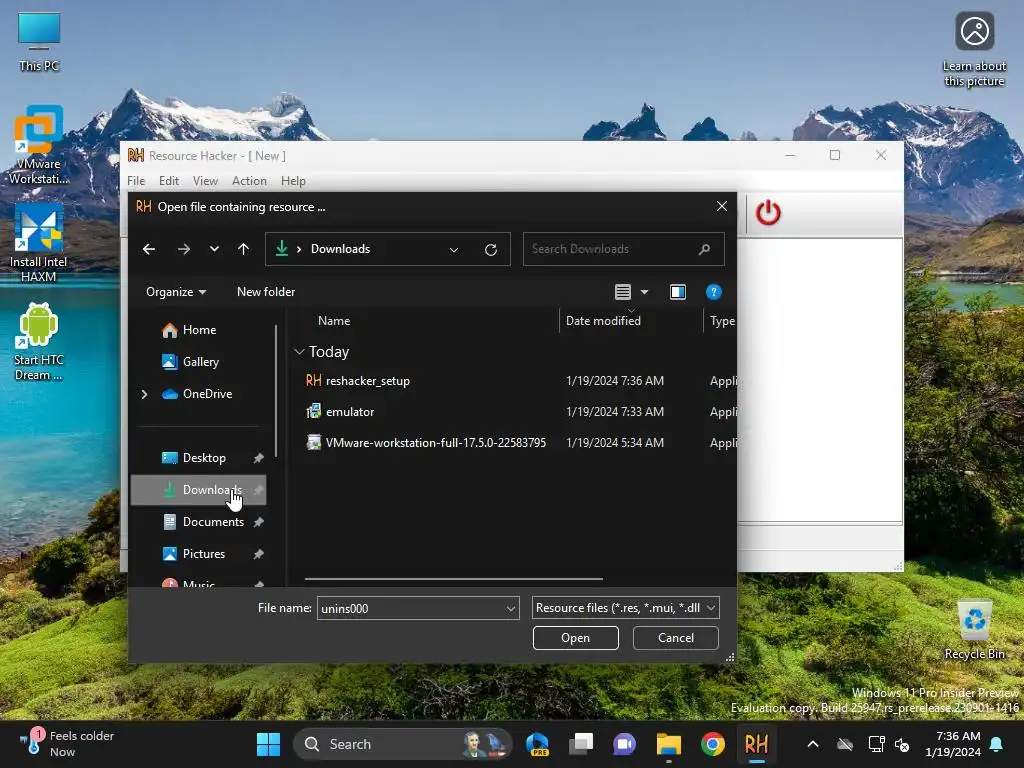Click the pin icon beside Pictures

coord(259,554)
